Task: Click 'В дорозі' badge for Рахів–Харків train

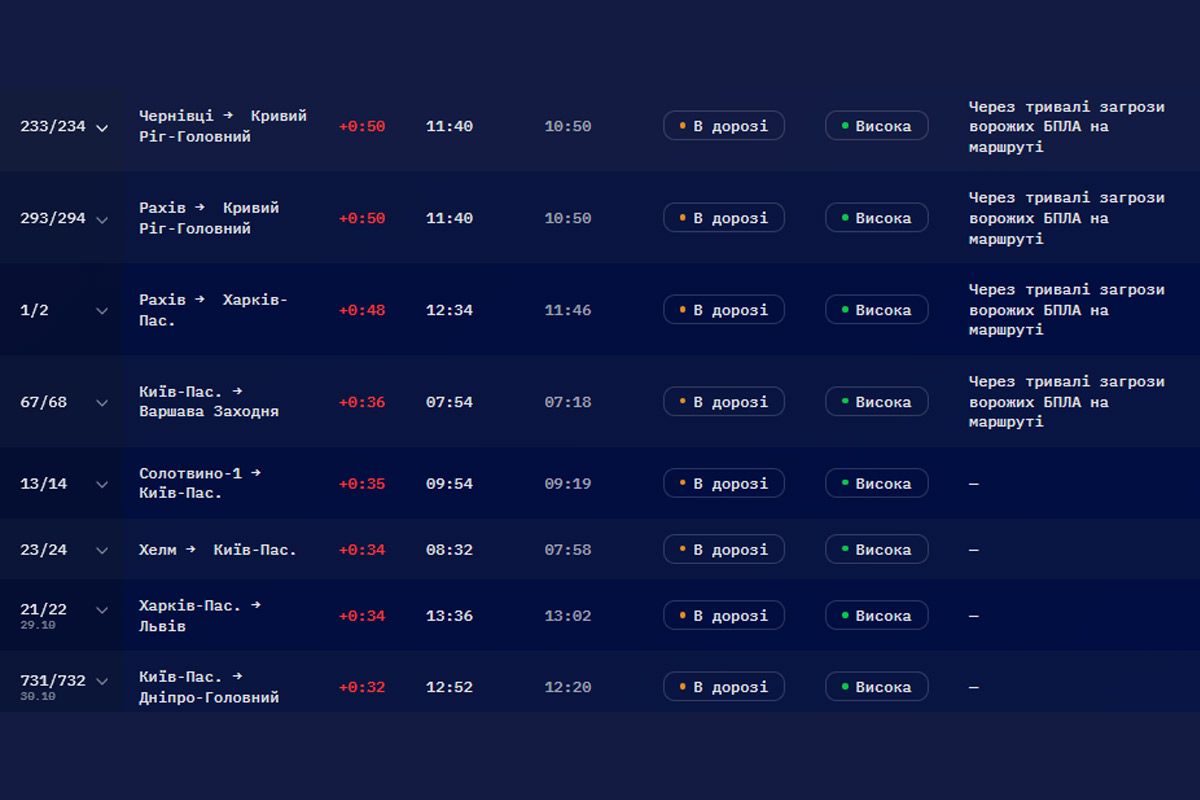Action: click(724, 310)
